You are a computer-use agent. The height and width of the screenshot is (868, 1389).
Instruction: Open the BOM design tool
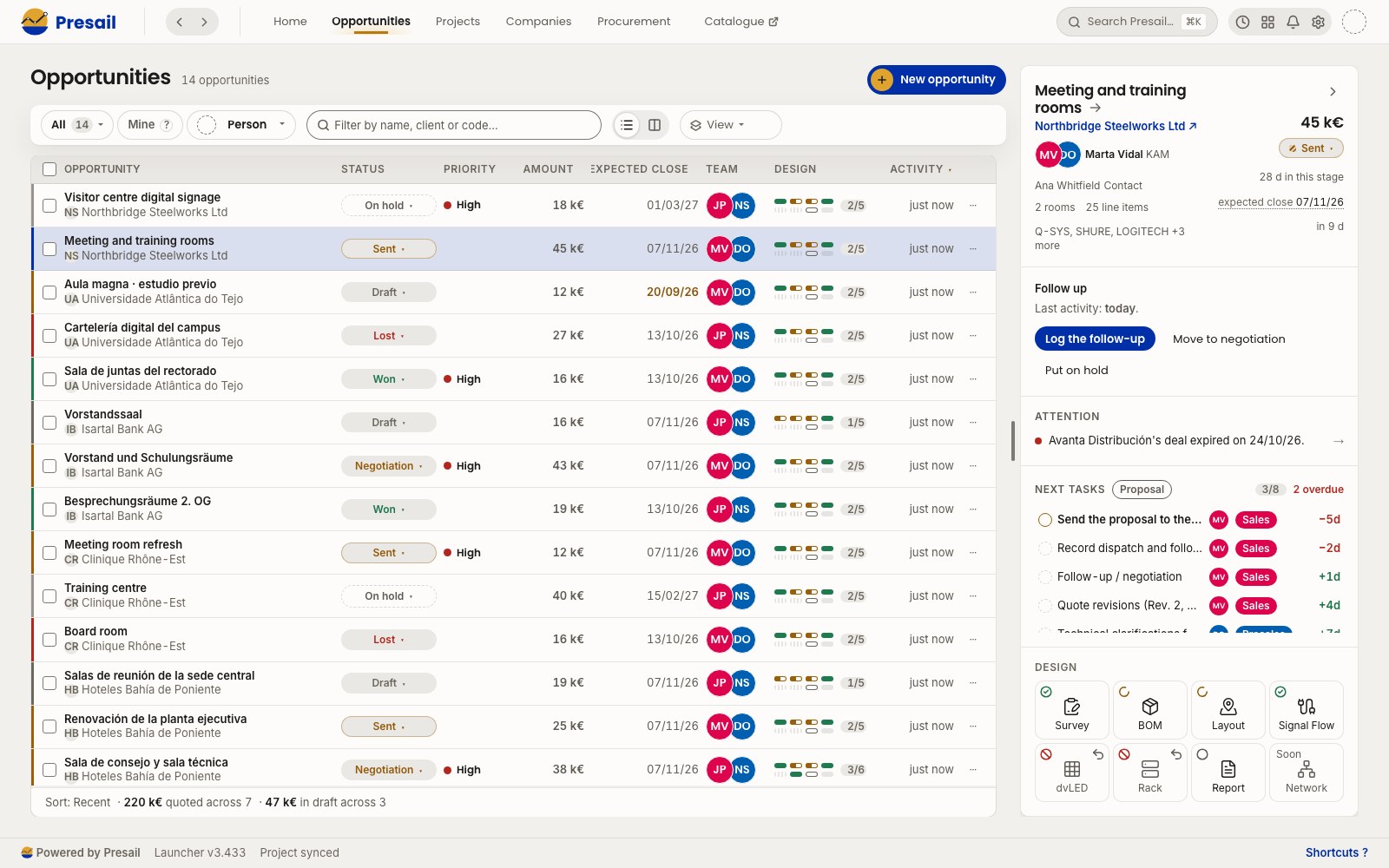click(1150, 710)
